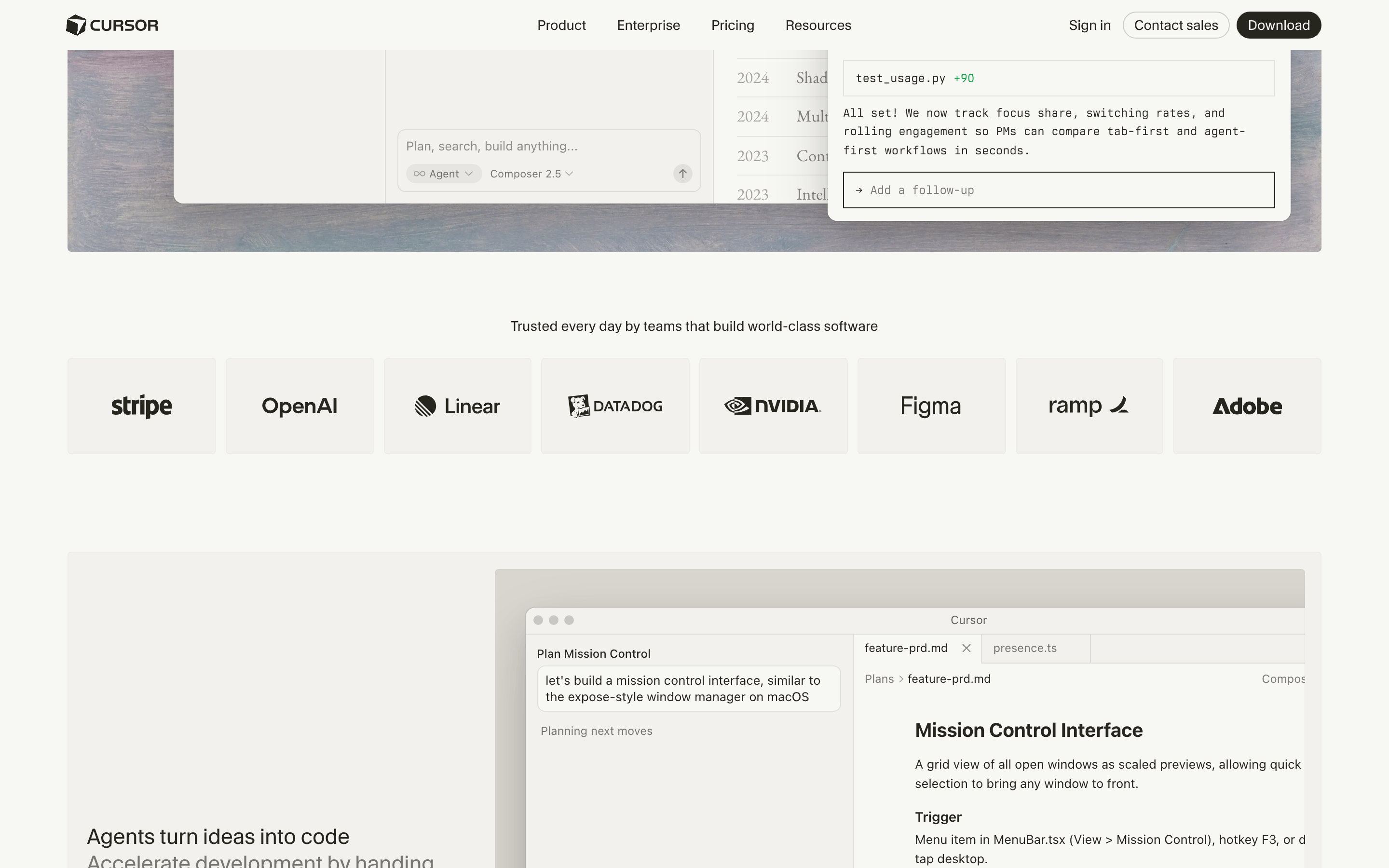Open the Enterprise menu
This screenshot has width=1389, height=868.
pos(649,25)
